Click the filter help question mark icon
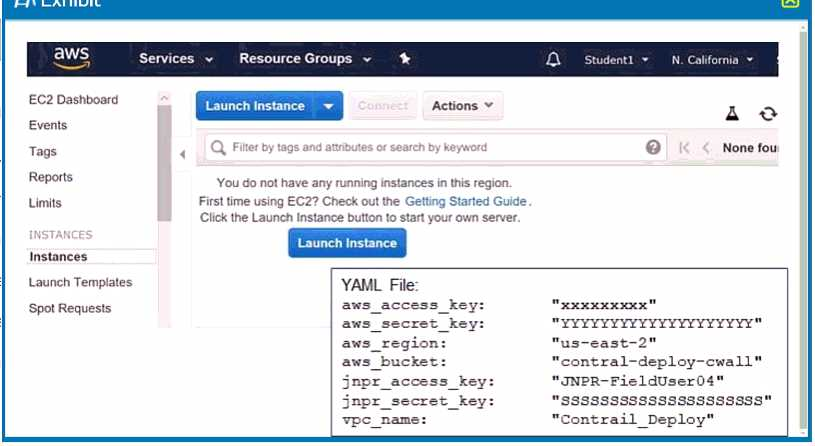The height and width of the screenshot is (446, 815). [x=653, y=147]
